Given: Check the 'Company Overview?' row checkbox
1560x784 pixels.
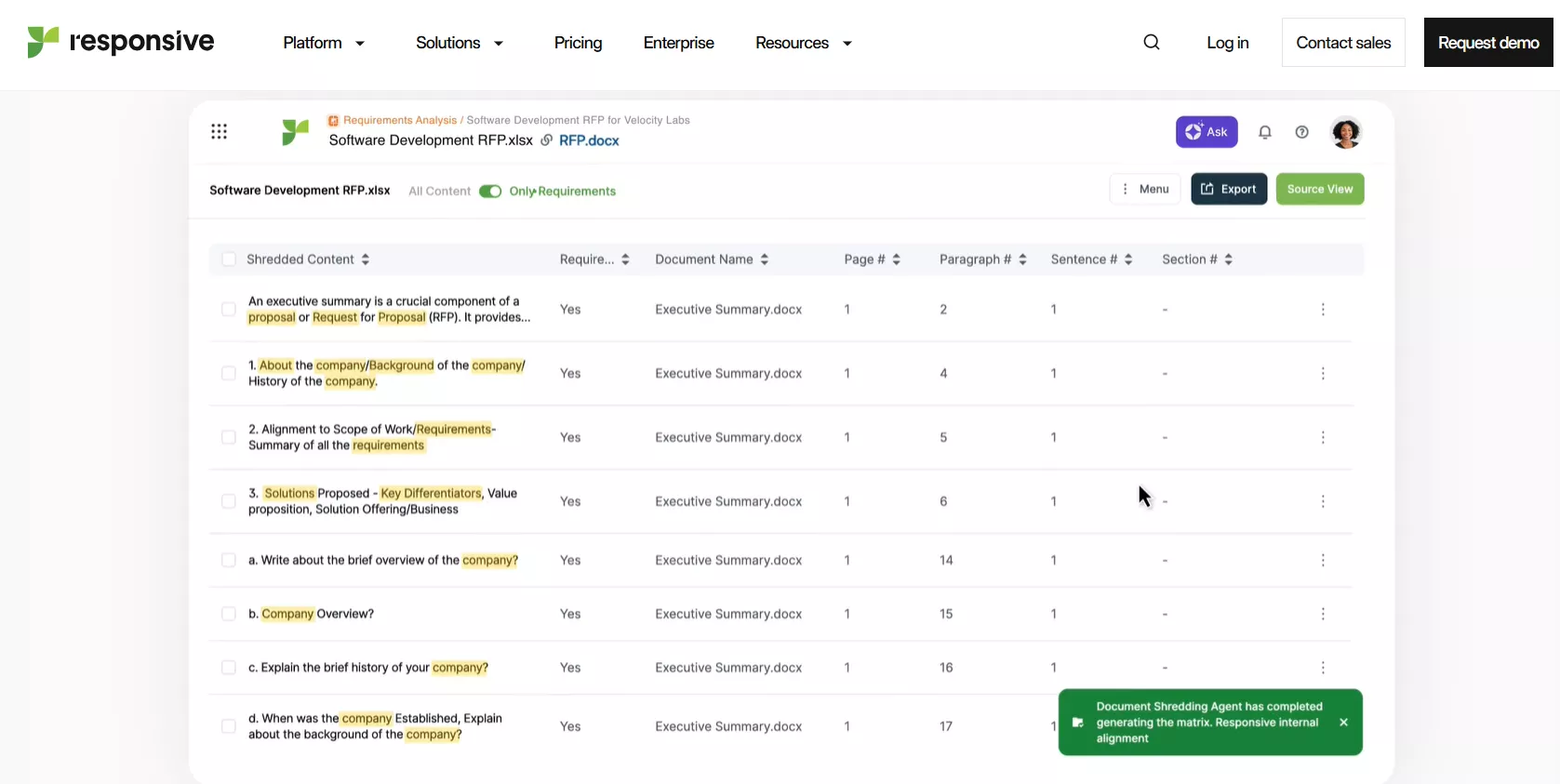Looking at the screenshot, I should pyautogui.click(x=229, y=614).
